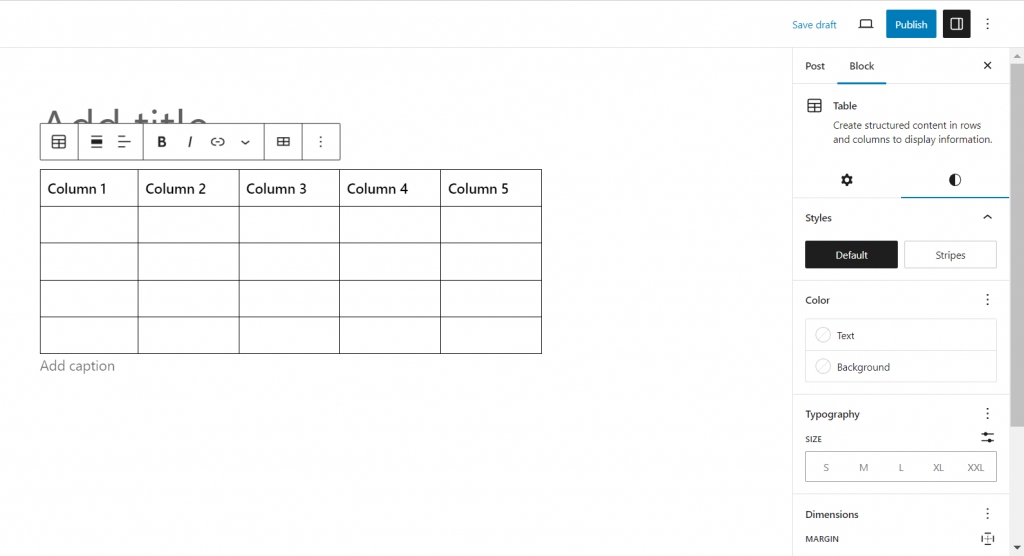The image size is (1024, 556).
Task: Click the Add caption field
Action: [x=78, y=366]
